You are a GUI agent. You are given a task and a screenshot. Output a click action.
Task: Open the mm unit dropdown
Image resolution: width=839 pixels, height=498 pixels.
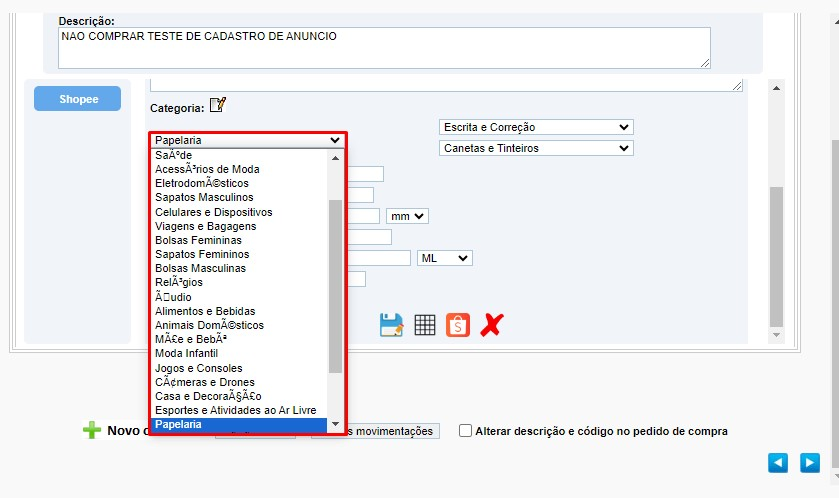pyautogui.click(x=407, y=216)
